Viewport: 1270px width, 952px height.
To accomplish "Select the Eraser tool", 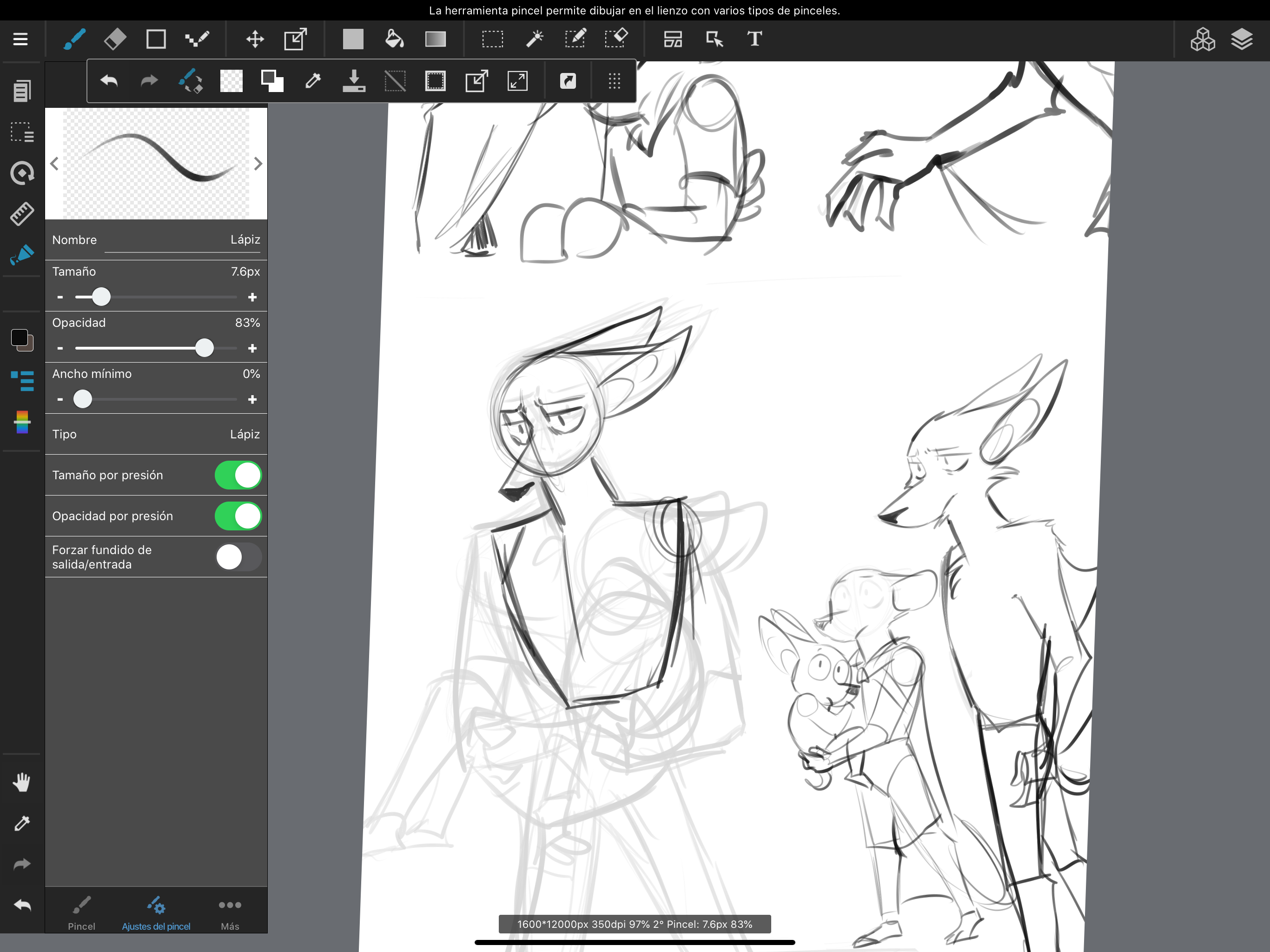I will click(115, 39).
